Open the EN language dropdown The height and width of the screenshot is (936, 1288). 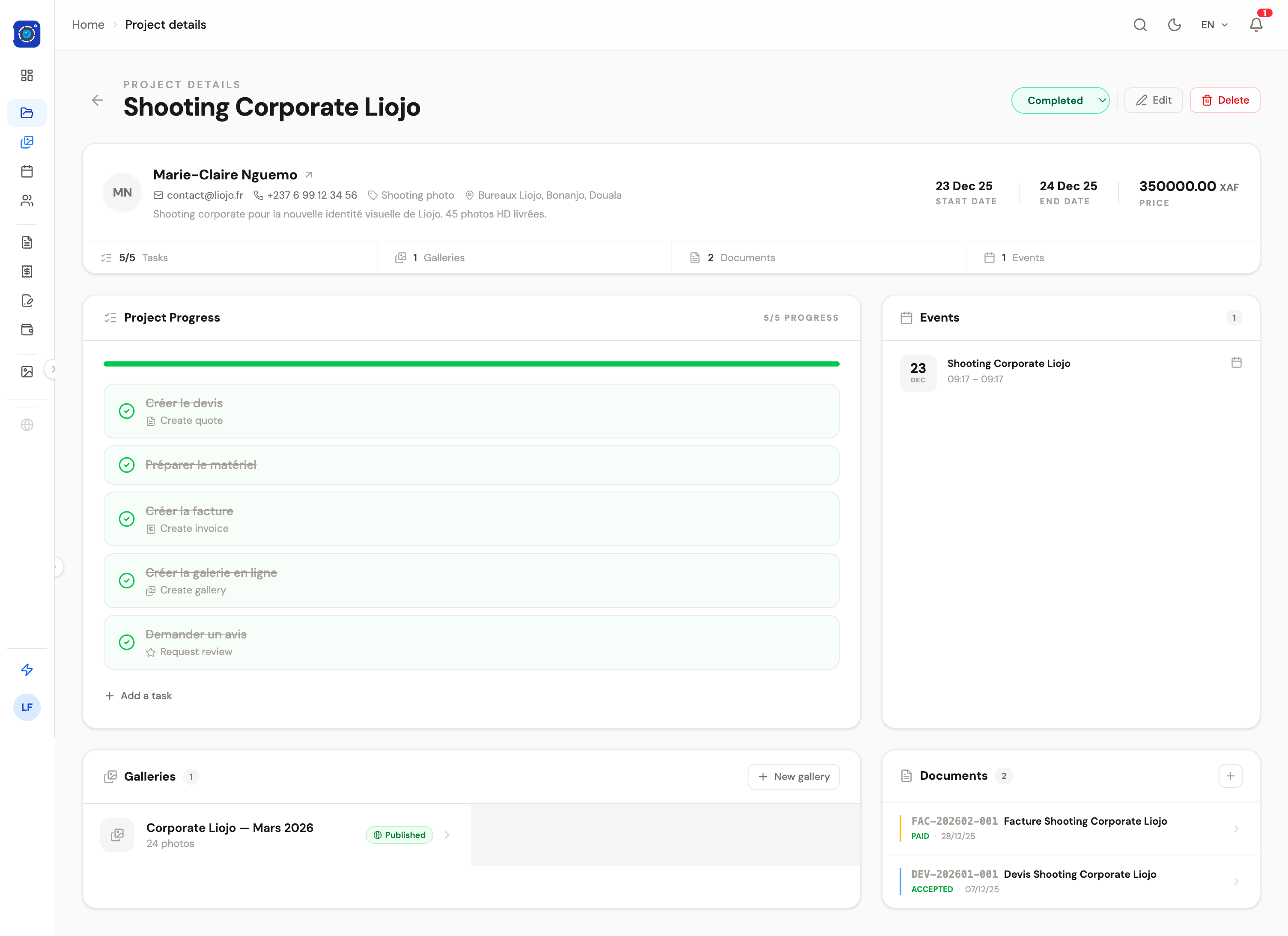1213,25
